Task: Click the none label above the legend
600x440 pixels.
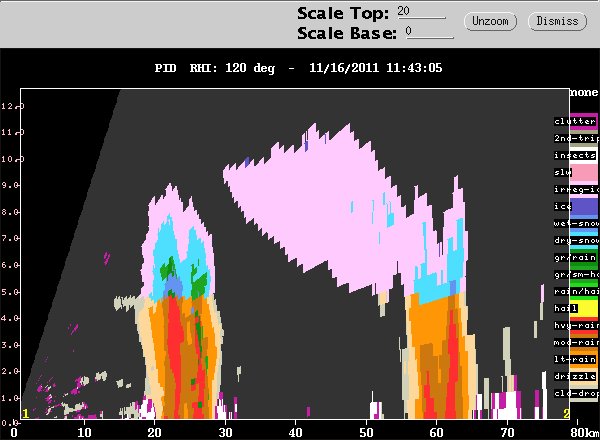Action: pyautogui.click(x=584, y=92)
